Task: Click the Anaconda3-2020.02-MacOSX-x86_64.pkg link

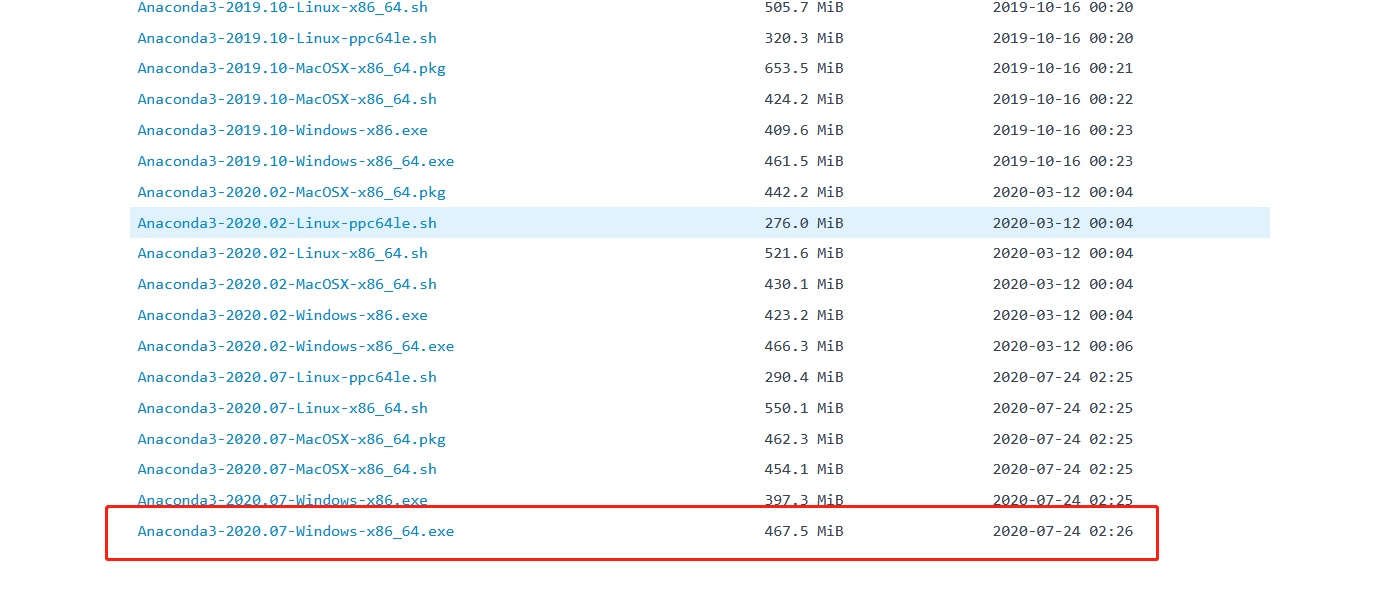Action: 292,192
